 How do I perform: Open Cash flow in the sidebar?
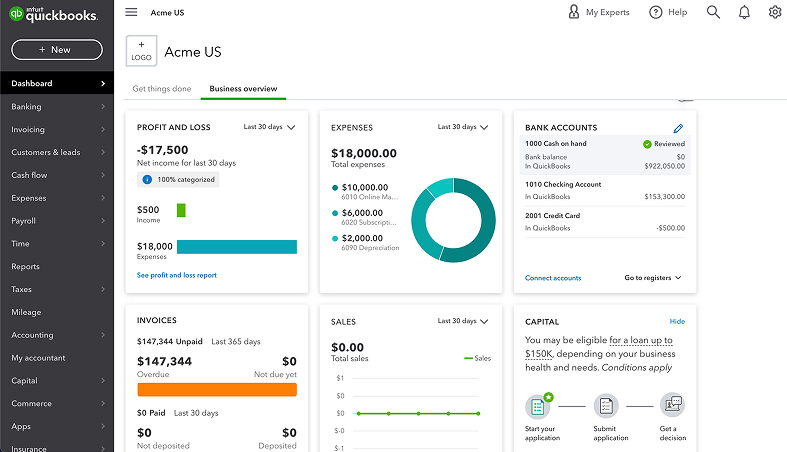57,175
